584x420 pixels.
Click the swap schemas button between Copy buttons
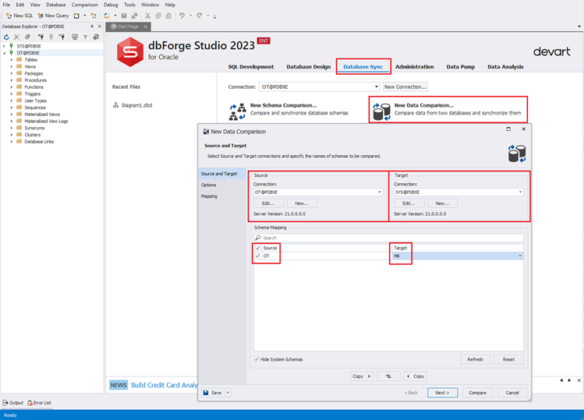388,376
